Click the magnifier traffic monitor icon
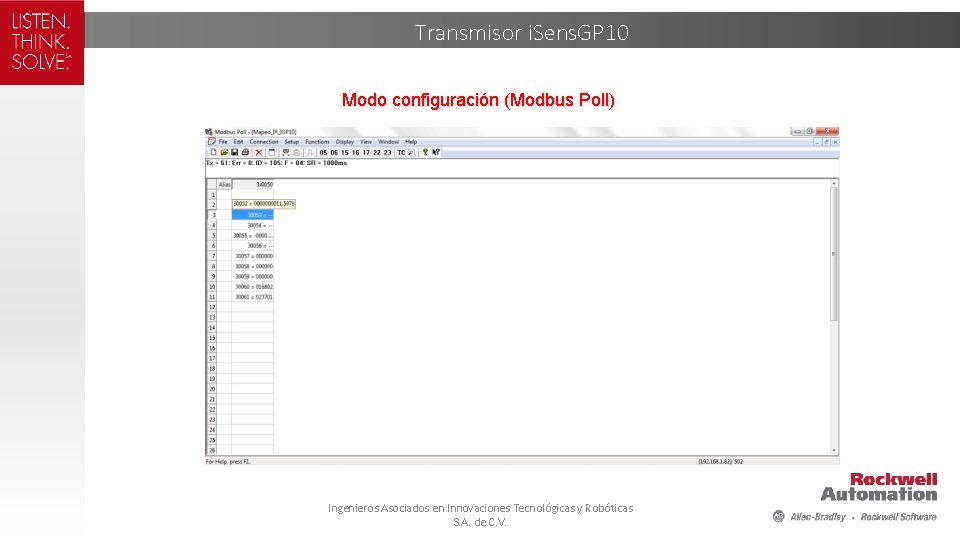Viewport: 960px width, 540px height. coord(411,152)
